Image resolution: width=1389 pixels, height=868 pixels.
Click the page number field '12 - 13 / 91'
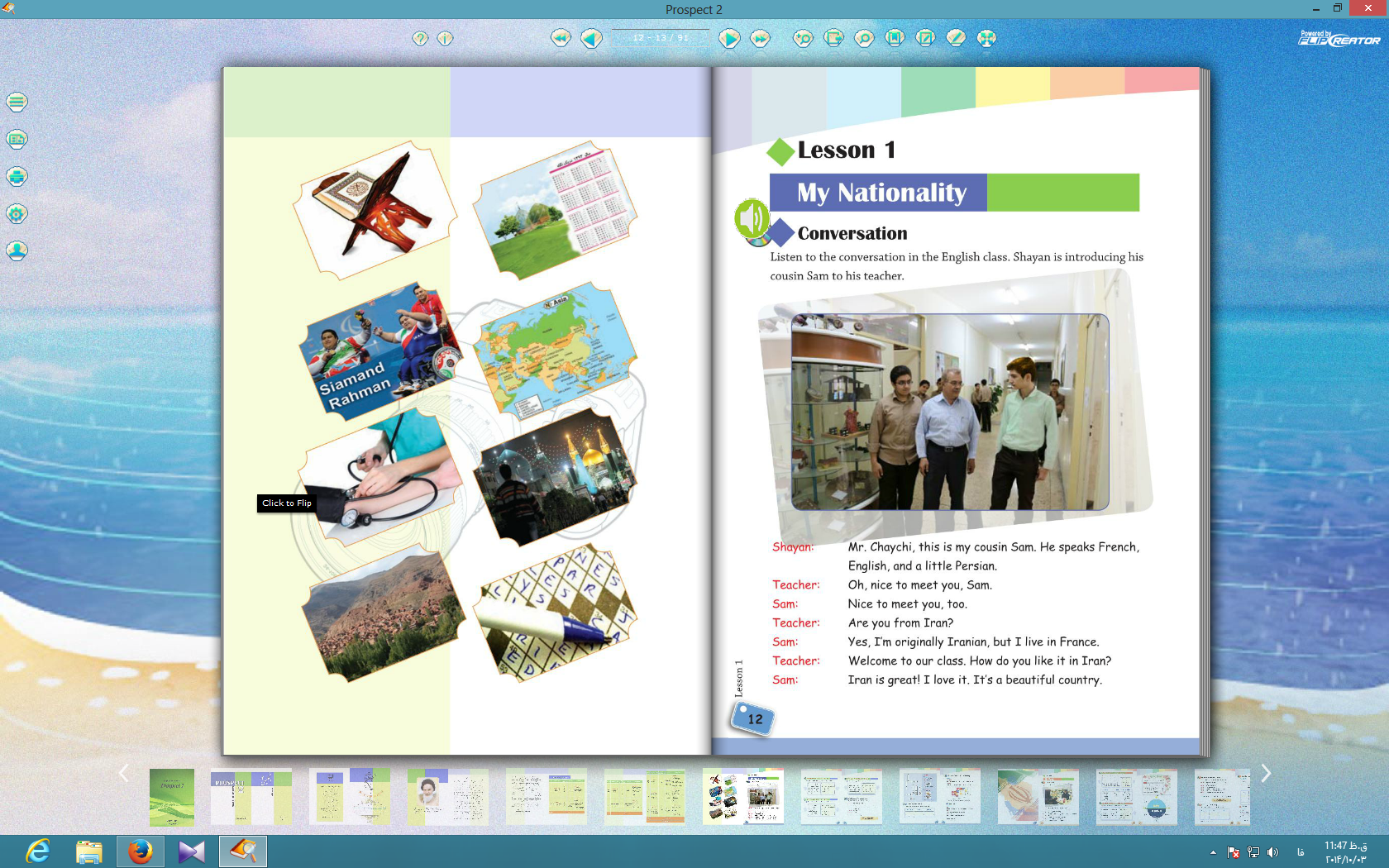pos(660,38)
